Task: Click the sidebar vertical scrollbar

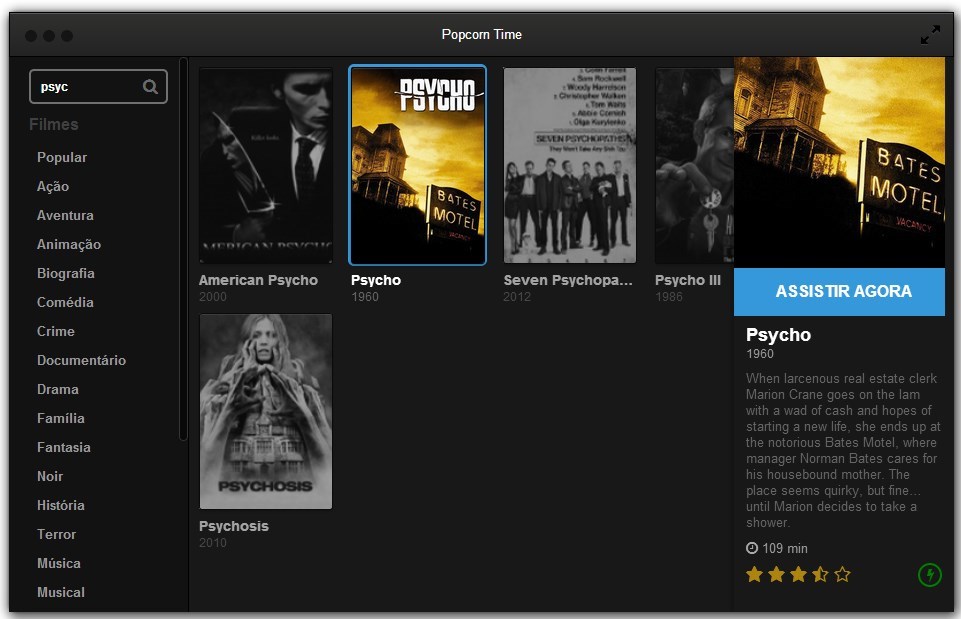Action: coord(183,249)
